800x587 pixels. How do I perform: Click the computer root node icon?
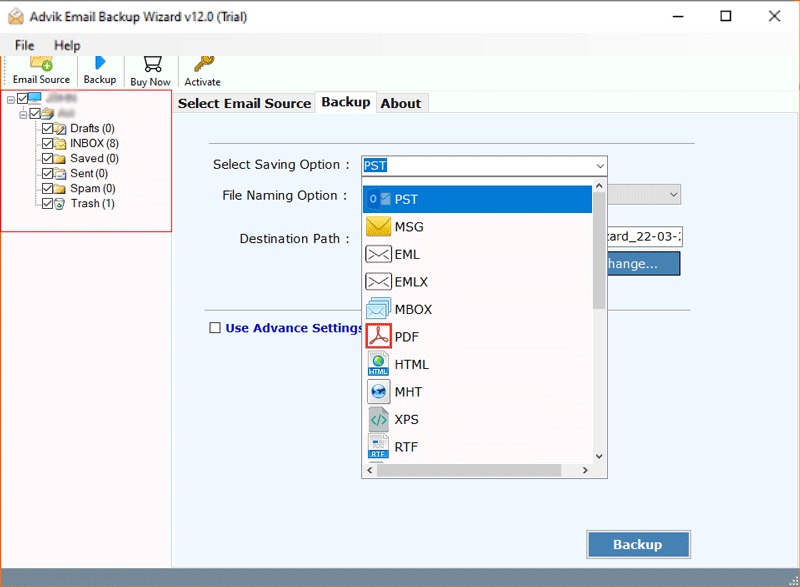click(35, 97)
